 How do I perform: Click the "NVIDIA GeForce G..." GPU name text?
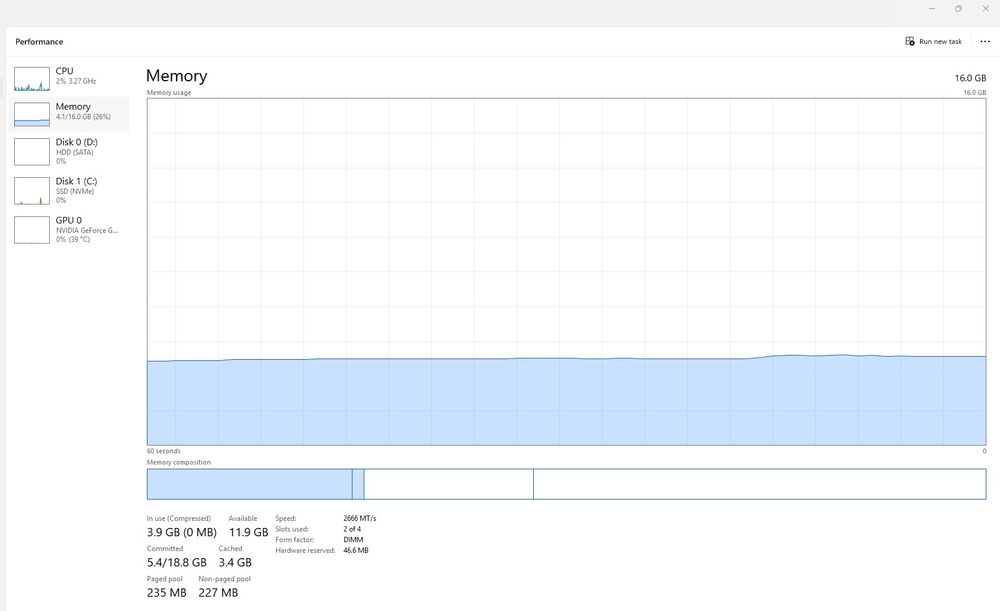[87, 230]
